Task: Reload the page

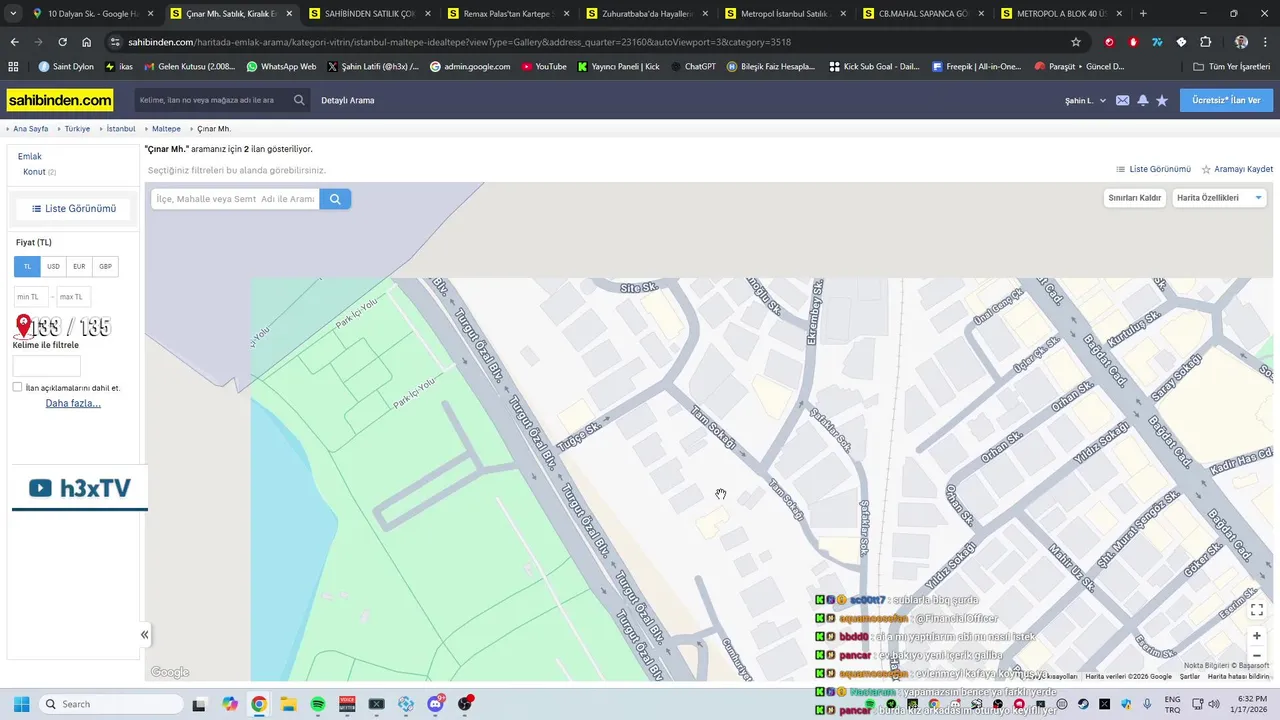Action: (x=62, y=42)
